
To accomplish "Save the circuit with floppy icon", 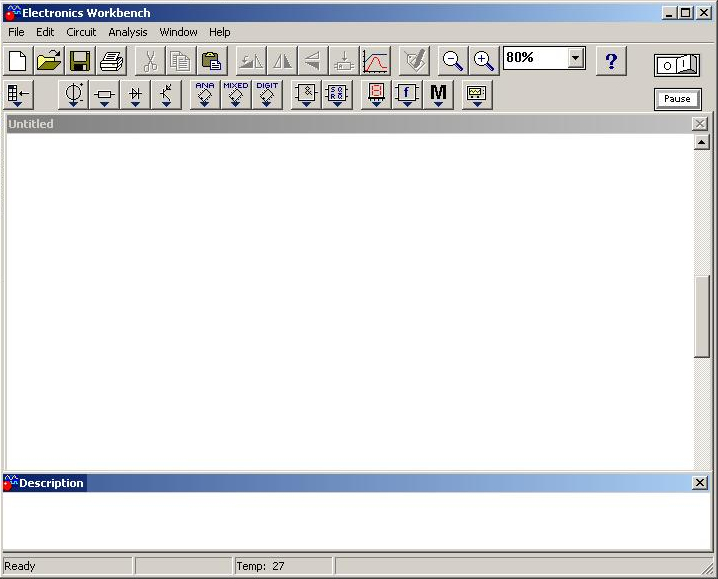I will 80,61.
